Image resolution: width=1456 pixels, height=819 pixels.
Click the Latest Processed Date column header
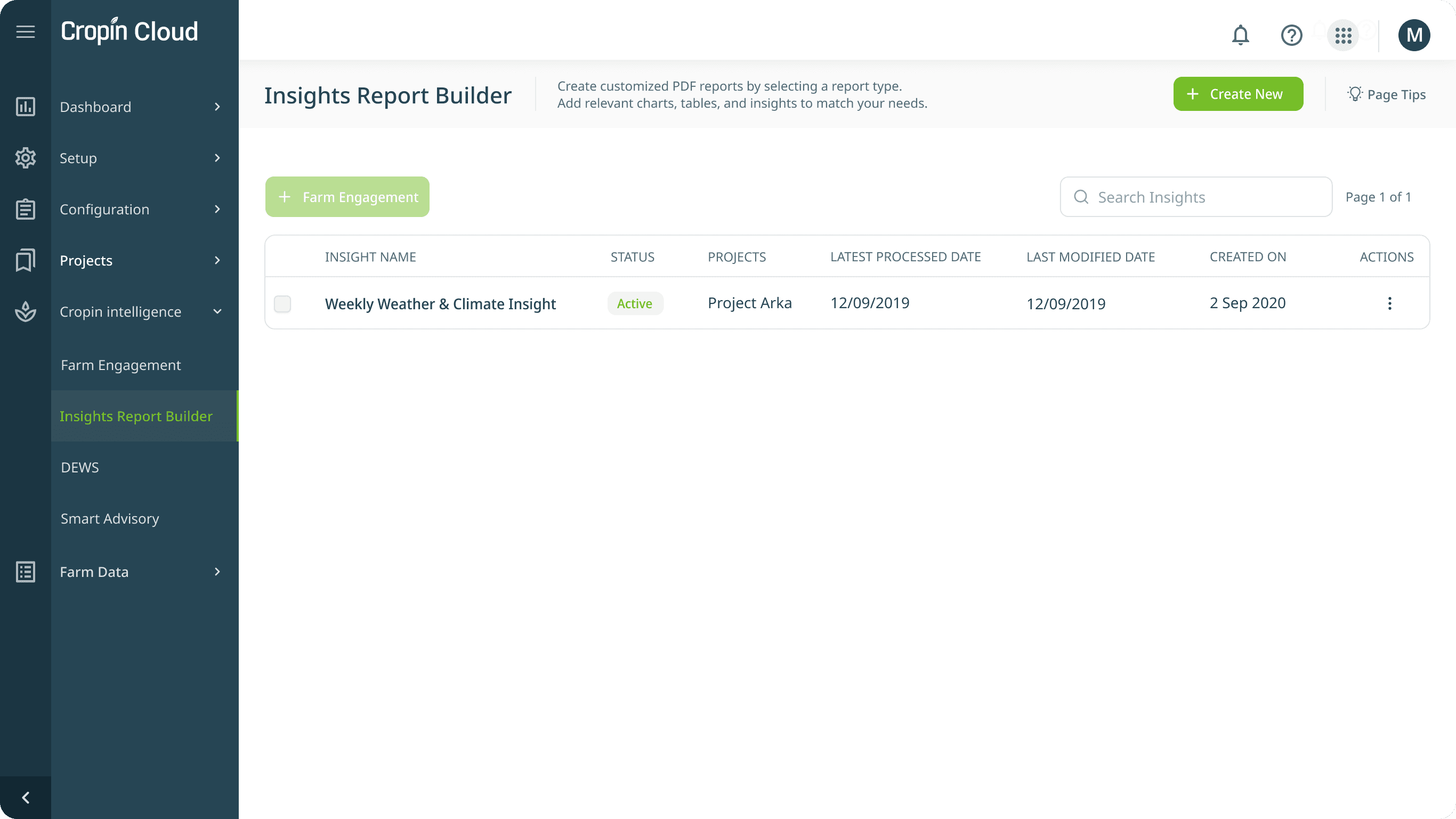(905, 257)
